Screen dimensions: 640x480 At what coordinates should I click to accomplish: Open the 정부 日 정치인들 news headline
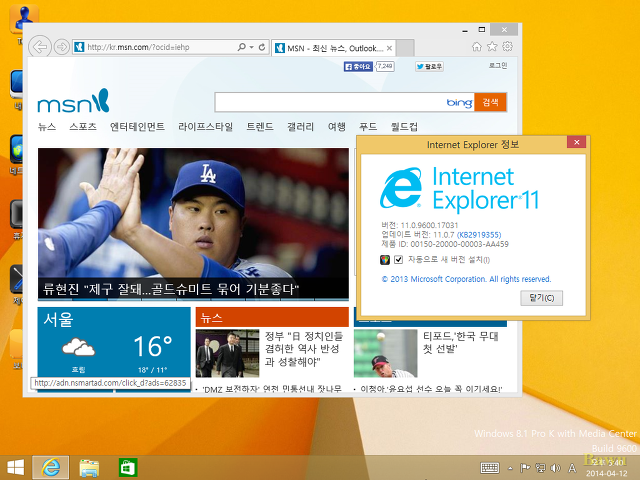coord(304,349)
